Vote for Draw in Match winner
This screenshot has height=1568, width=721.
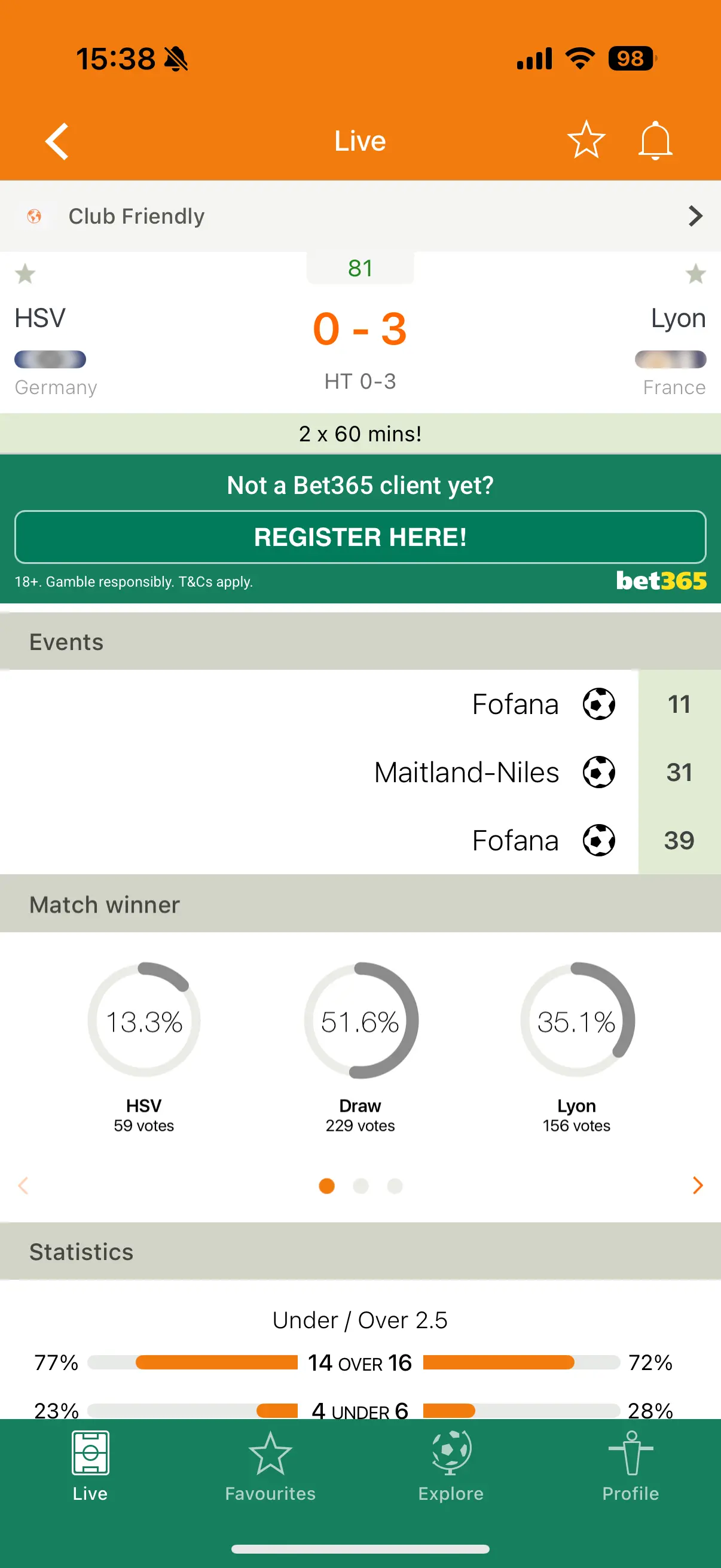point(360,1021)
